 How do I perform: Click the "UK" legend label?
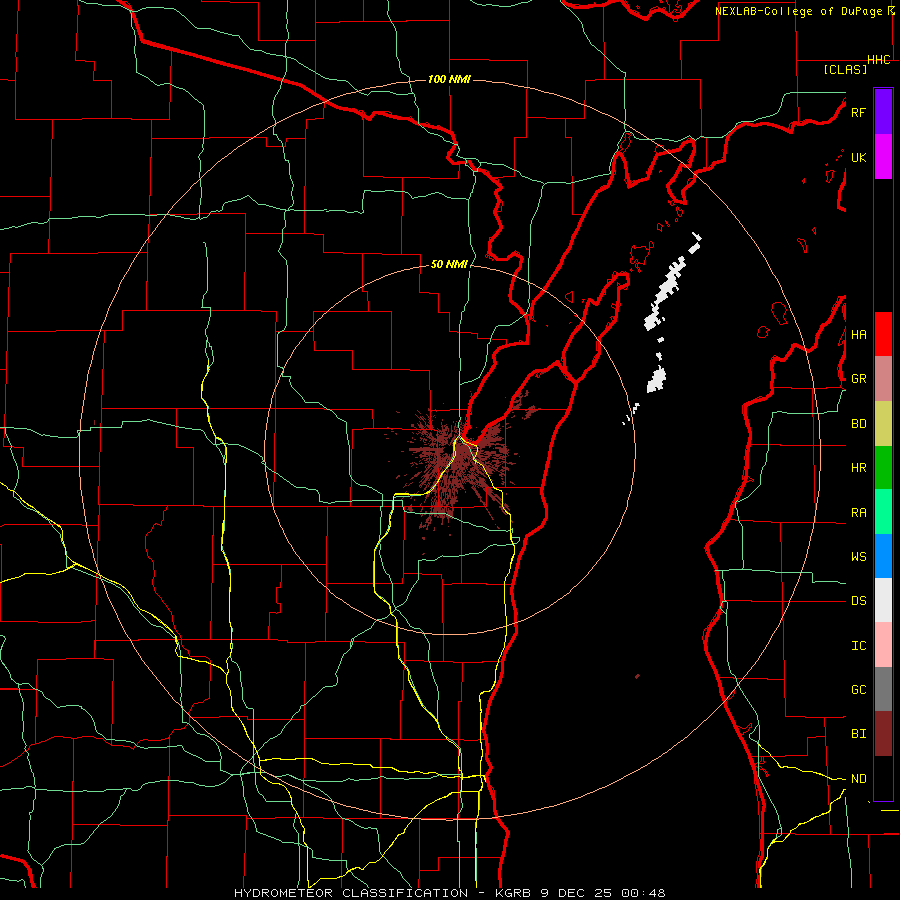click(x=858, y=157)
